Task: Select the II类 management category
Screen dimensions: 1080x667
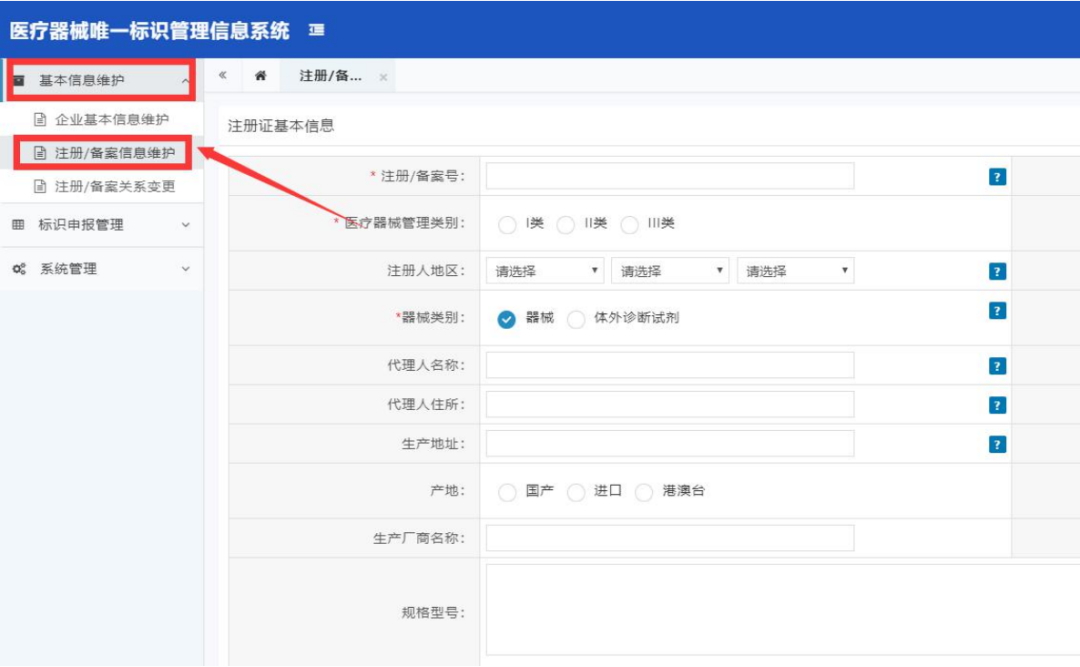Action: 570,222
